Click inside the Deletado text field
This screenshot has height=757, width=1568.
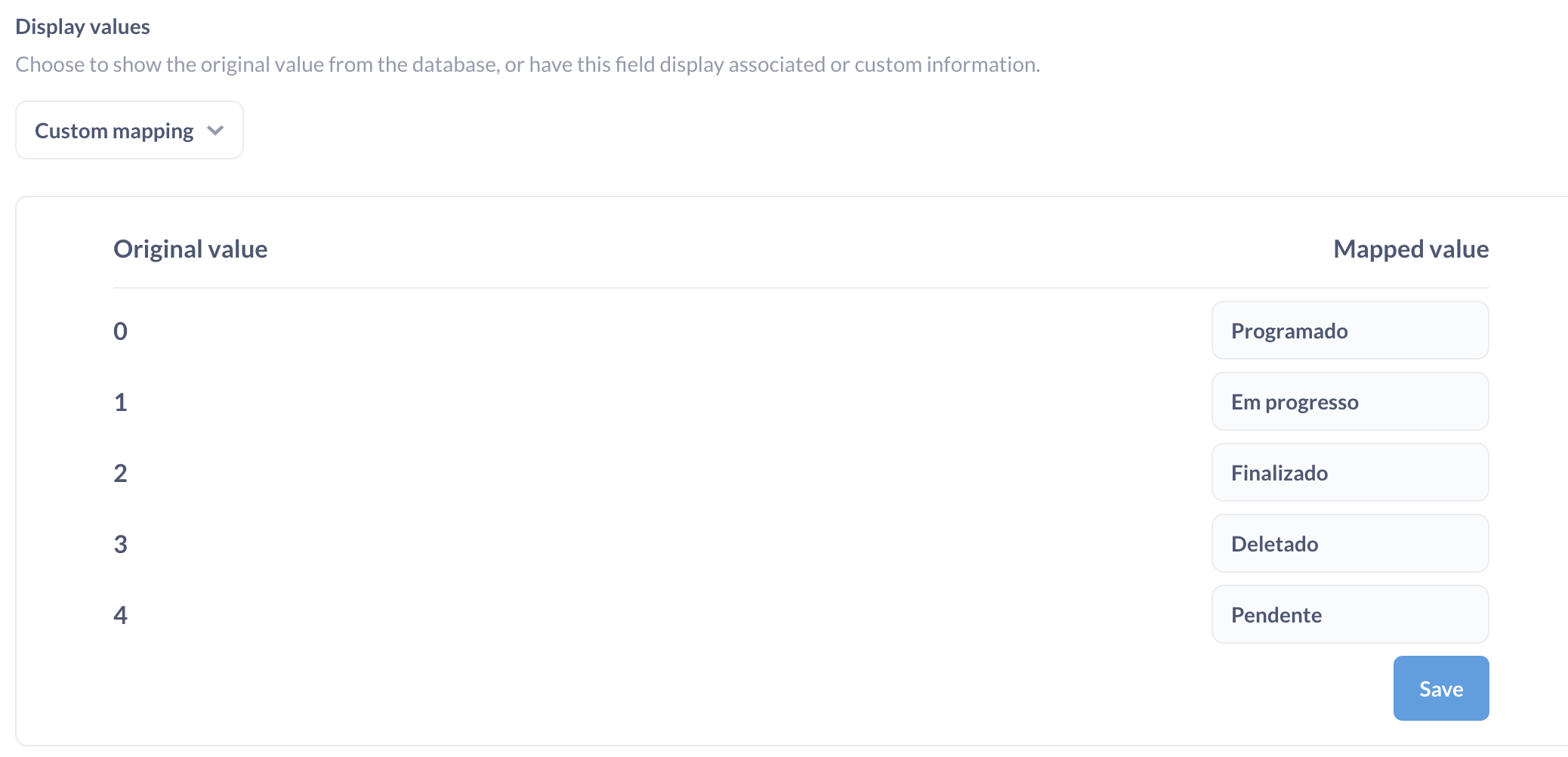pyautogui.click(x=1349, y=543)
